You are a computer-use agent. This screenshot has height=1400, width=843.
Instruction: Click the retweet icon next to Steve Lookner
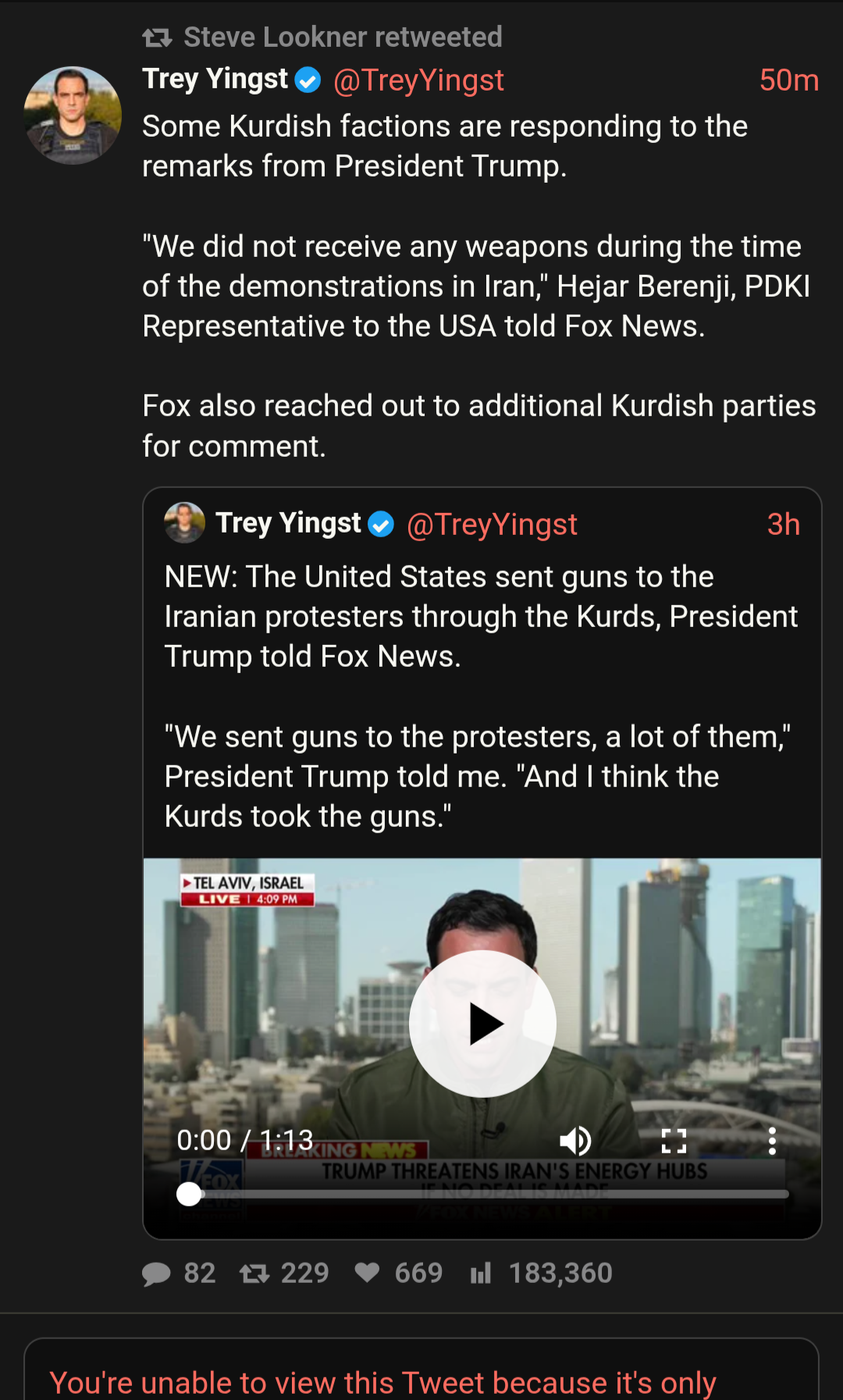[x=157, y=37]
